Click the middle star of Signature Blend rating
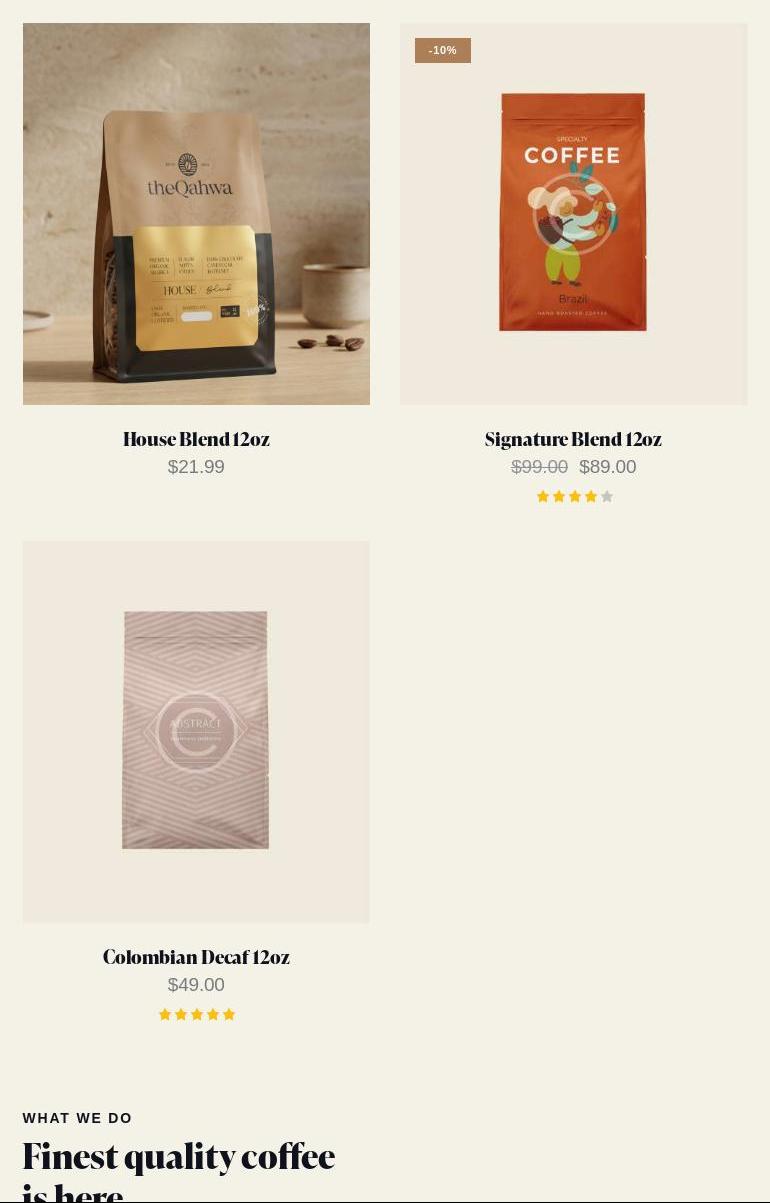This screenshot has height=1203, width=770. [x=575, y=497]
